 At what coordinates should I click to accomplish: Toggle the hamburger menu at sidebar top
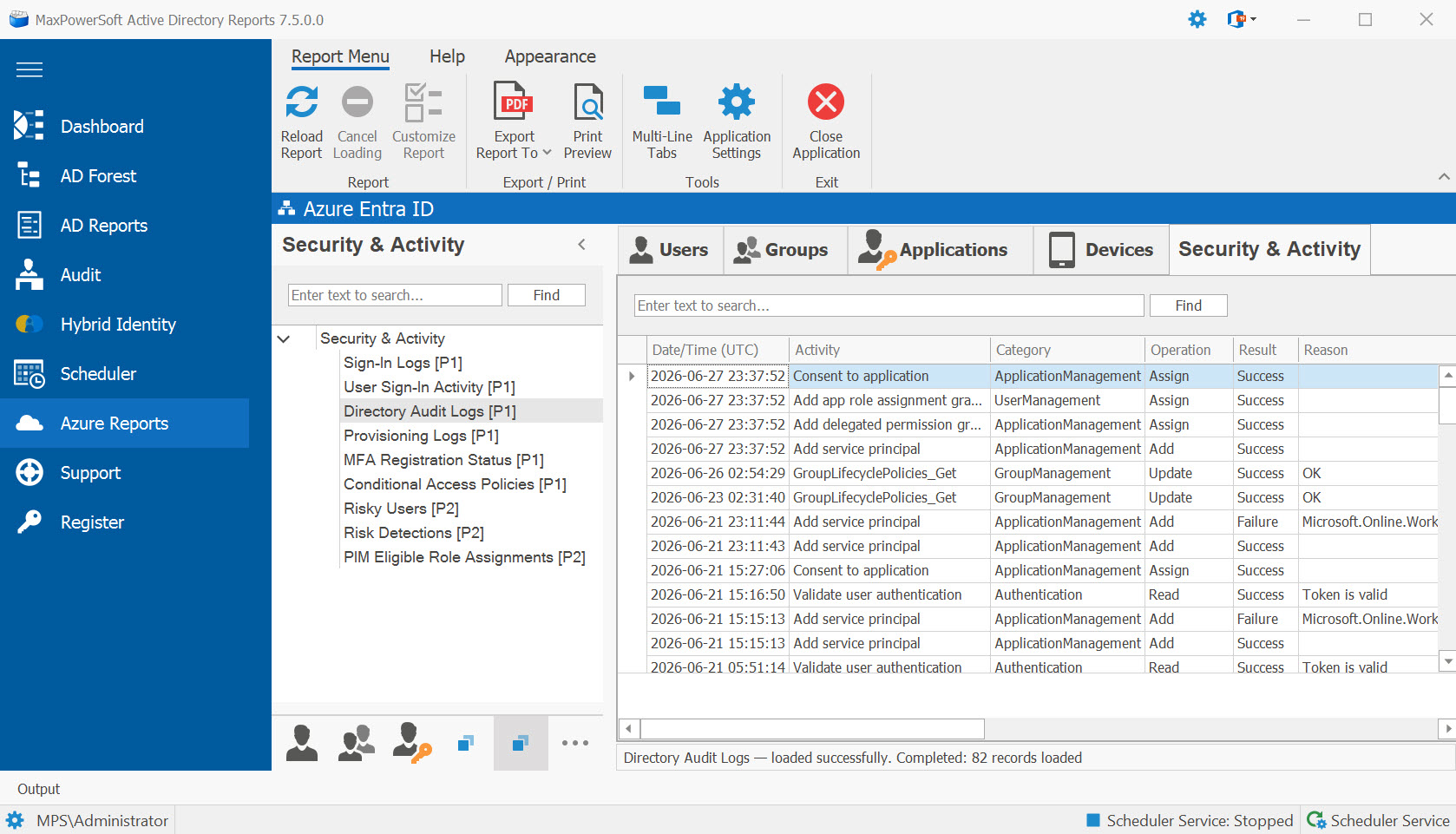(x=30, y=69)
